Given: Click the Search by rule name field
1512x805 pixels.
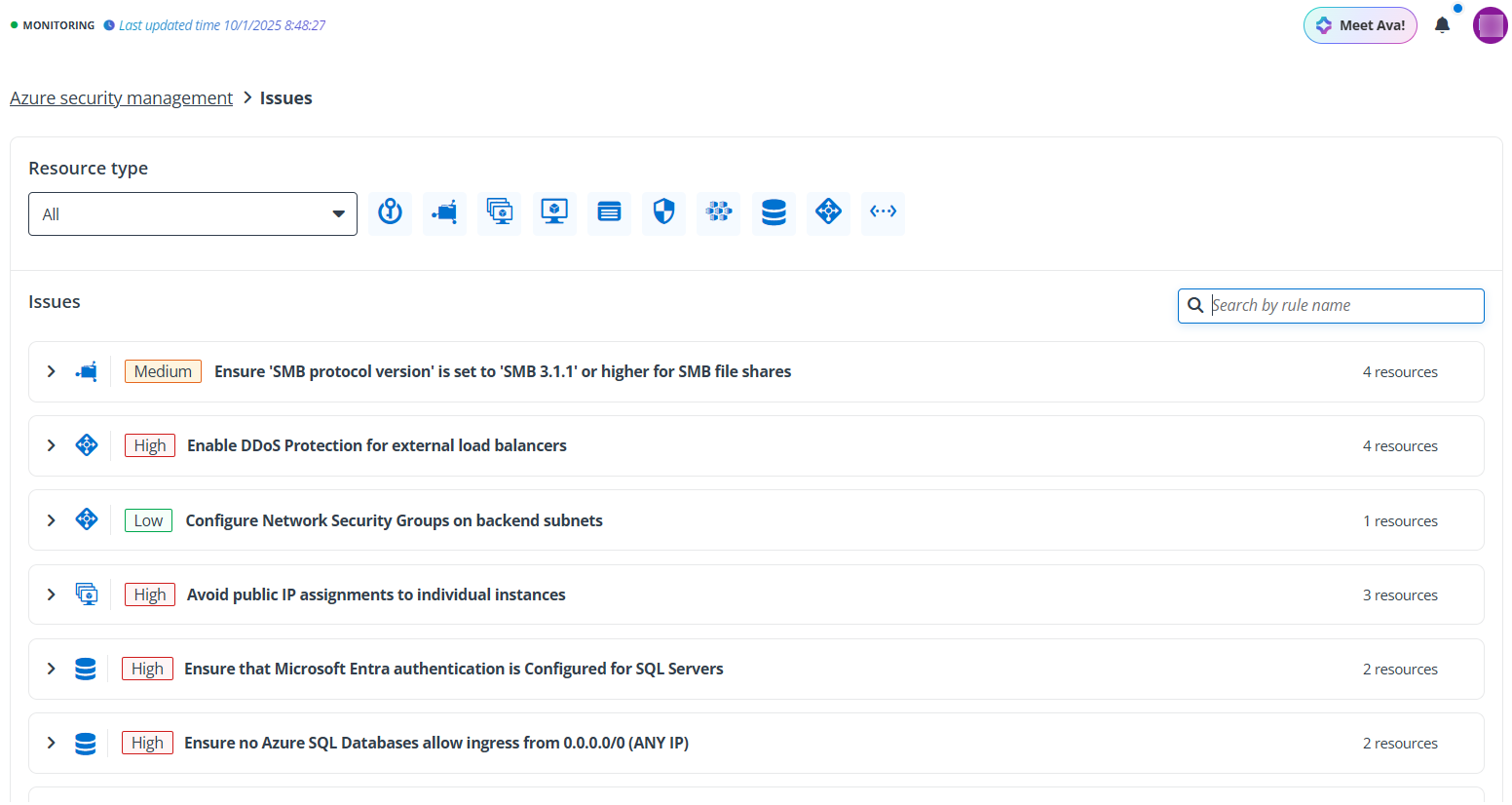Looking at the screenshot, I should 1342,305.
